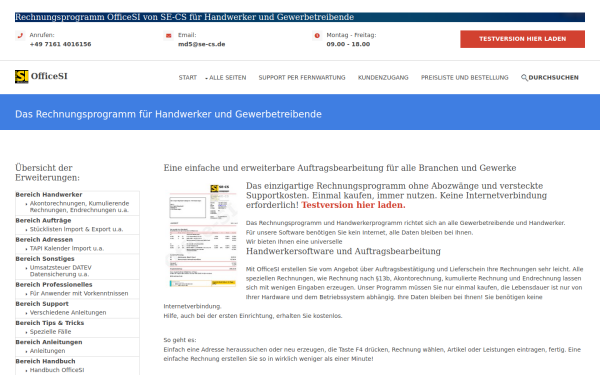This screenshot has width=600, height=375.
Task: Go to the Start menu item
Action: pyautogui.click(x=188, y=78)
